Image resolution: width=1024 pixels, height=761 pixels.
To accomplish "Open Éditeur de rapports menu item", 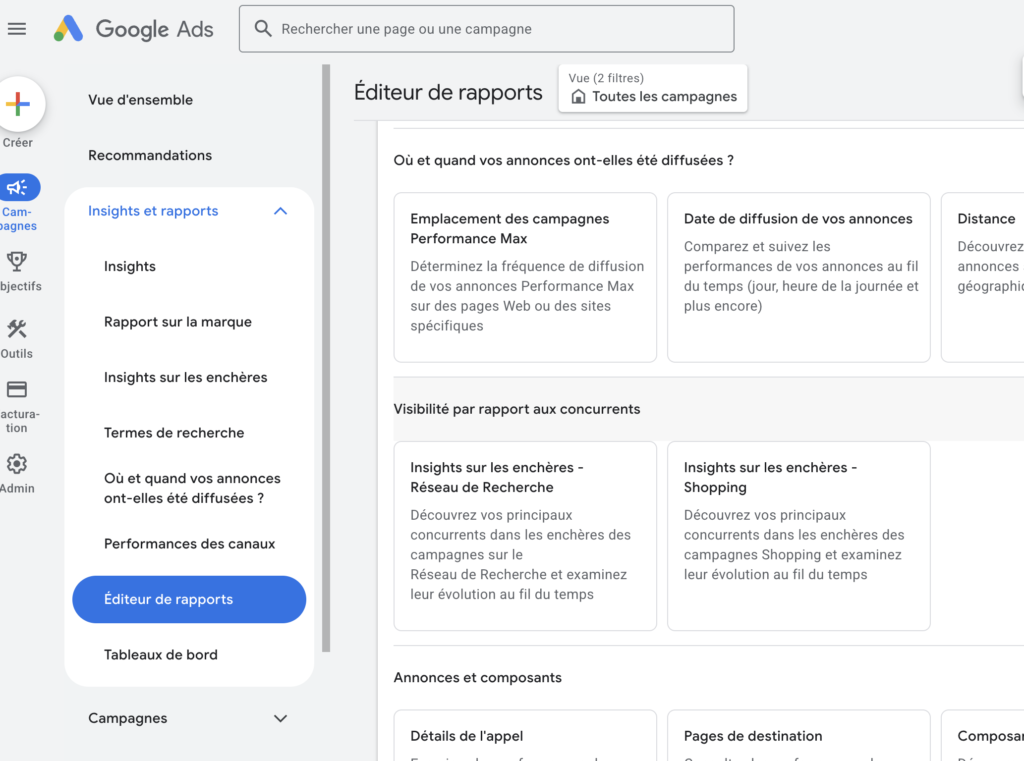I will coord(189,599).
